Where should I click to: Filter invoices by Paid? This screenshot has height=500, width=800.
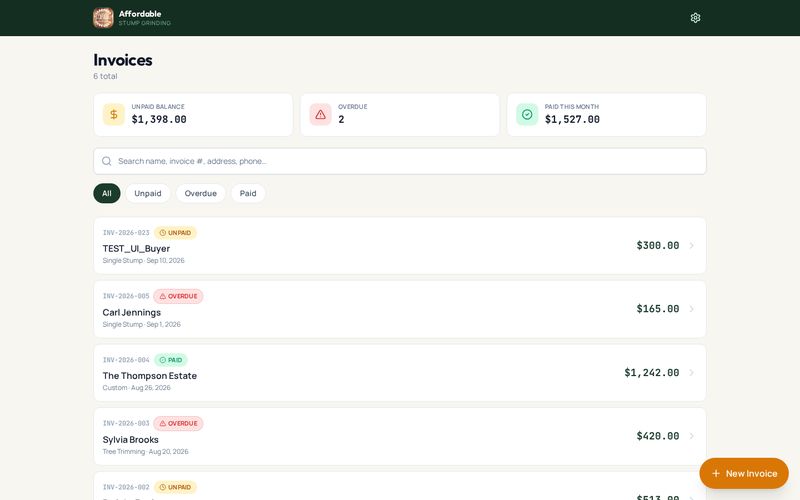248,193
